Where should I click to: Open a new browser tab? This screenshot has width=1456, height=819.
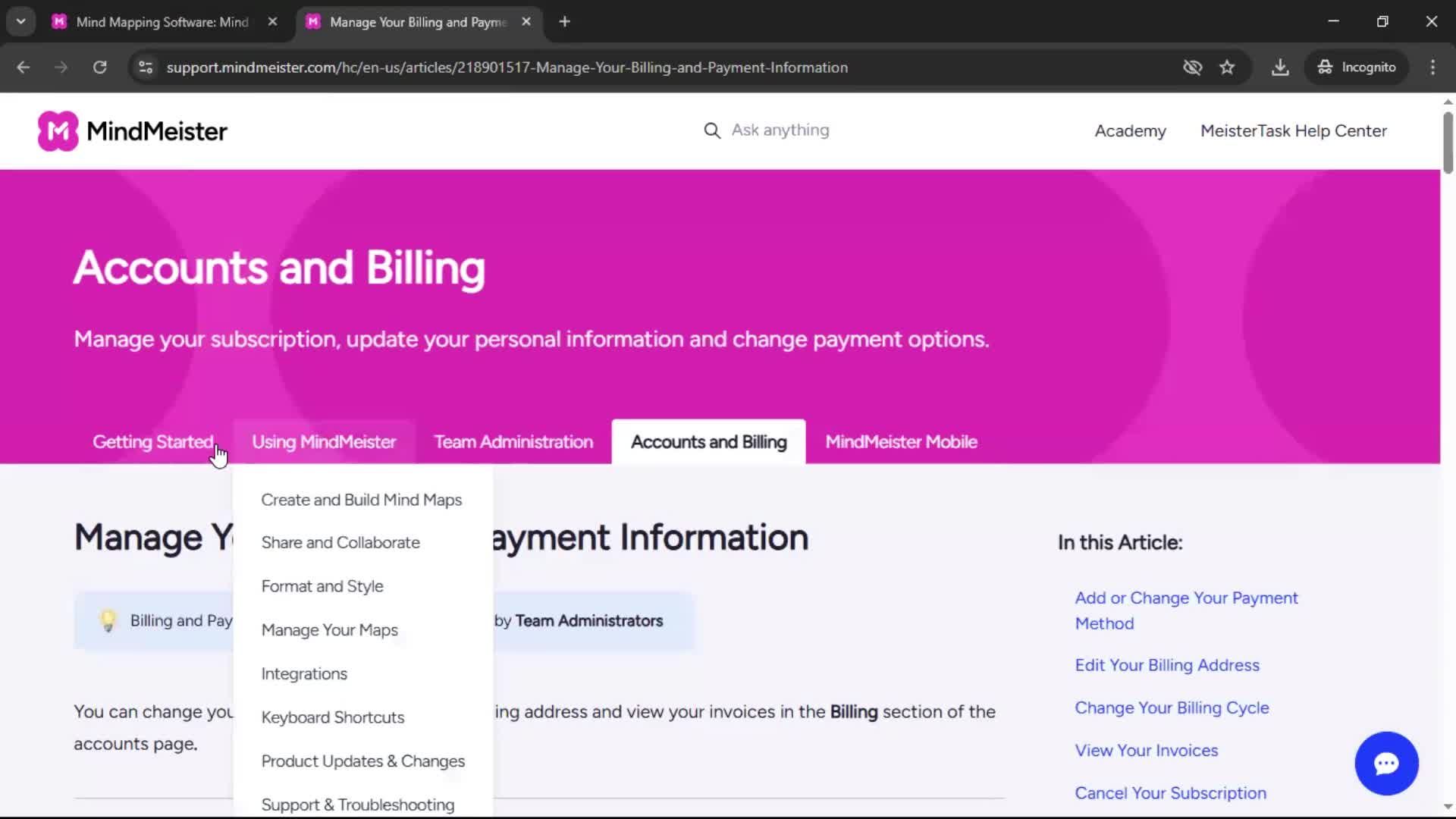[x=564, y=22]
